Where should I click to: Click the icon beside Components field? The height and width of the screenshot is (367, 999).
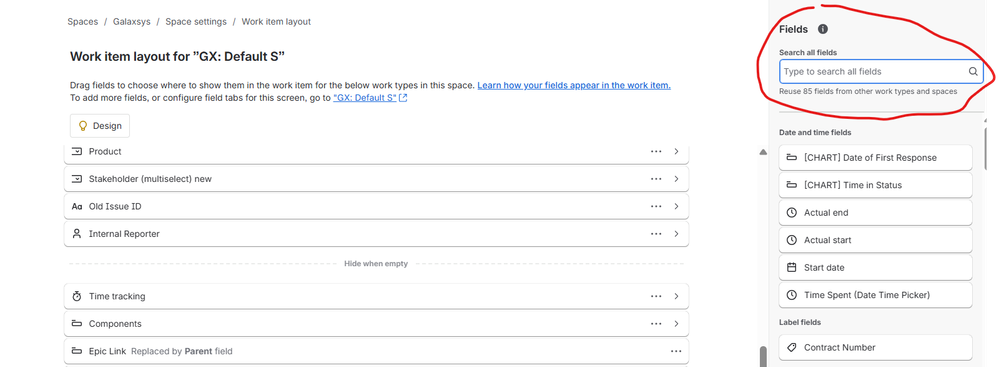[77, 324]
